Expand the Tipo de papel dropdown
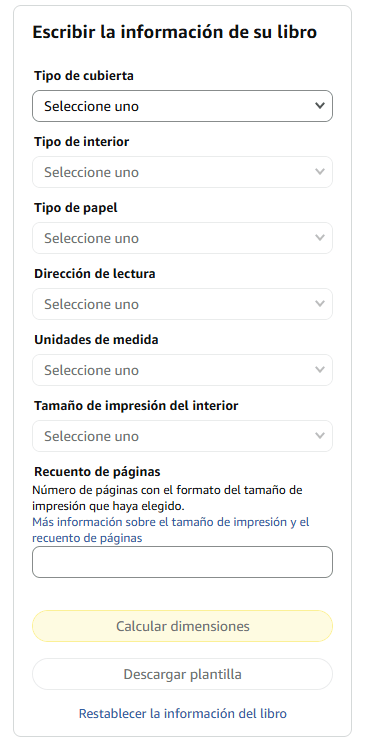The image size is (368, 746). [x=182, y=238]
